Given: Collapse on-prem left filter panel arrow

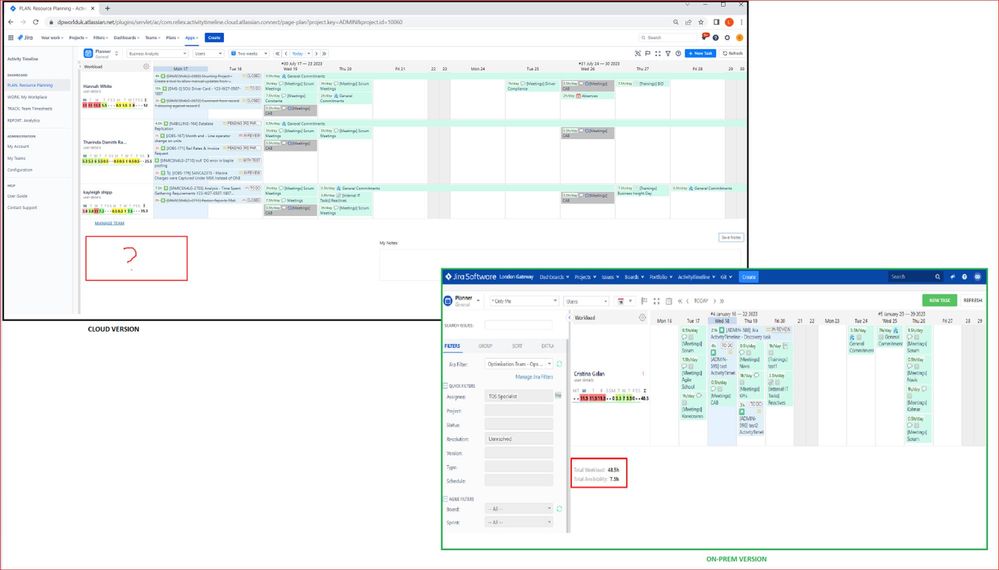Looking at the screenshot, I should coord(570,317).
